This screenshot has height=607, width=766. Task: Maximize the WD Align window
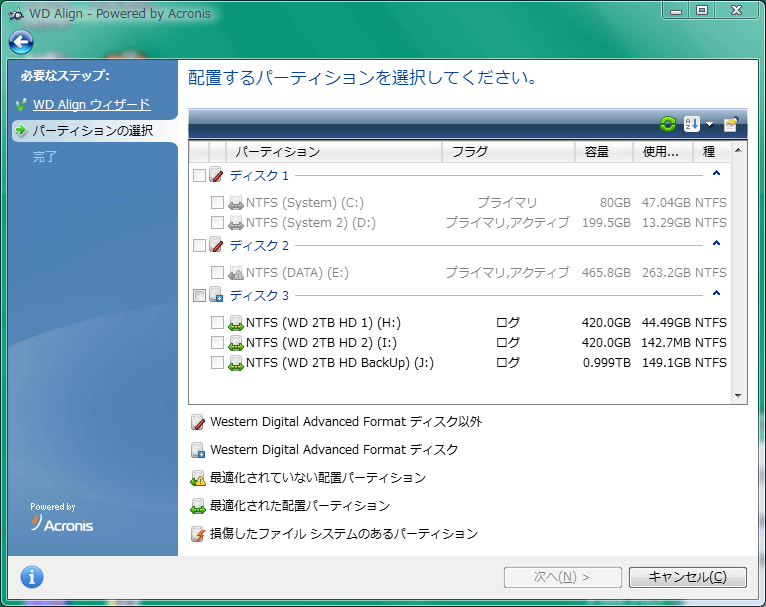click(702, 11)
